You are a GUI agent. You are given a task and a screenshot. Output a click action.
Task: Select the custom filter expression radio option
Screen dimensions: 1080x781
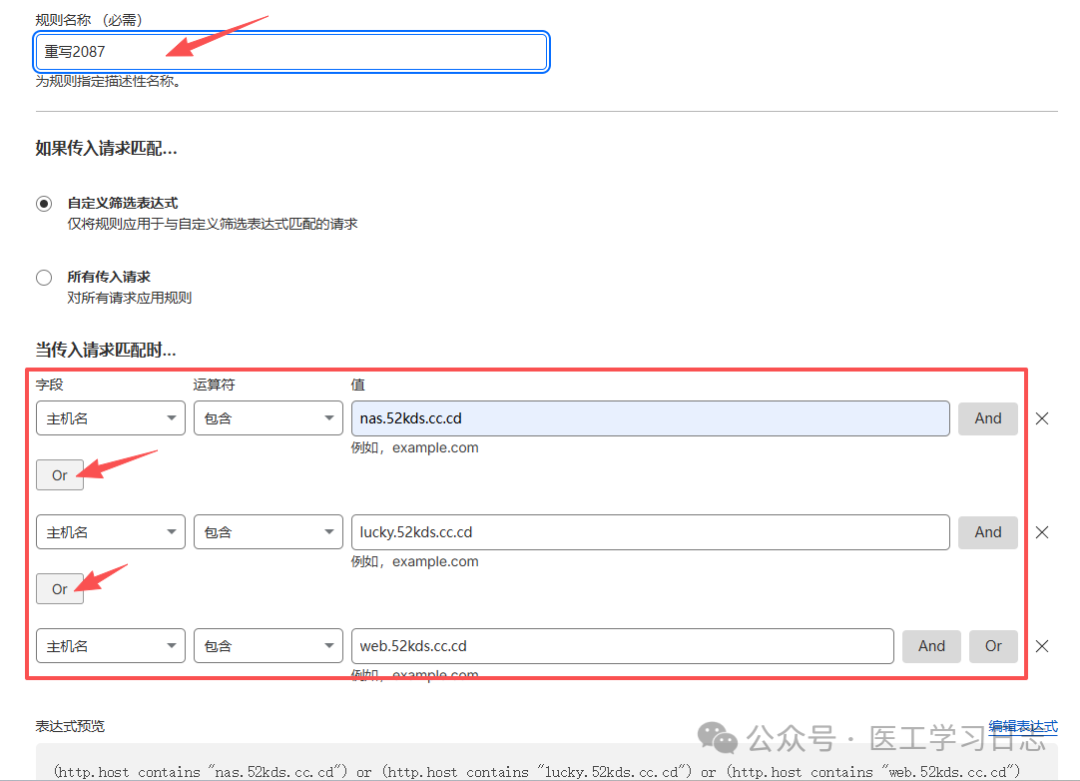point(44,203)
